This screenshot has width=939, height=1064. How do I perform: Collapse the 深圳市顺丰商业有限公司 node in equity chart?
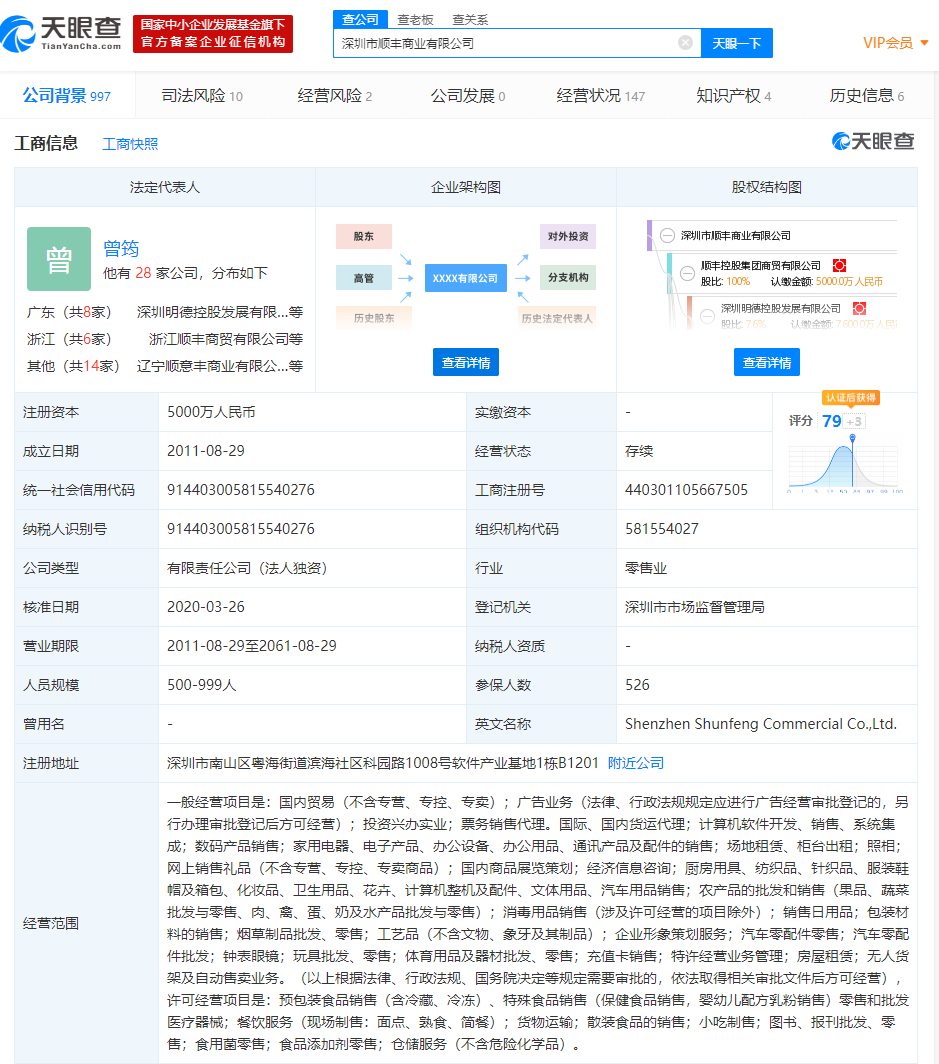point(668,235)
